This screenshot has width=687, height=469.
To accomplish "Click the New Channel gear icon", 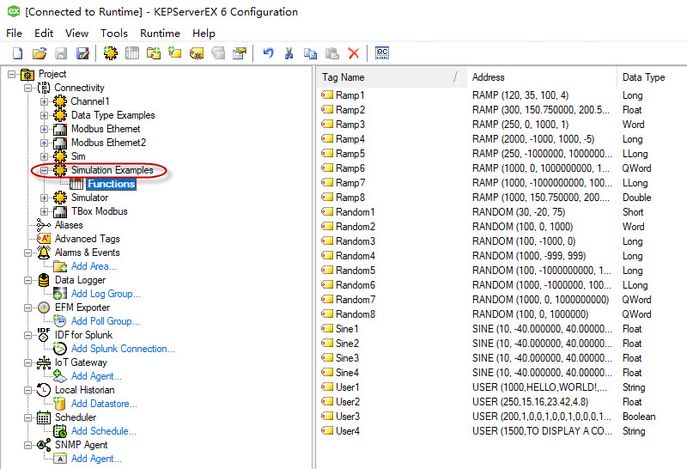I will (110, 53).
